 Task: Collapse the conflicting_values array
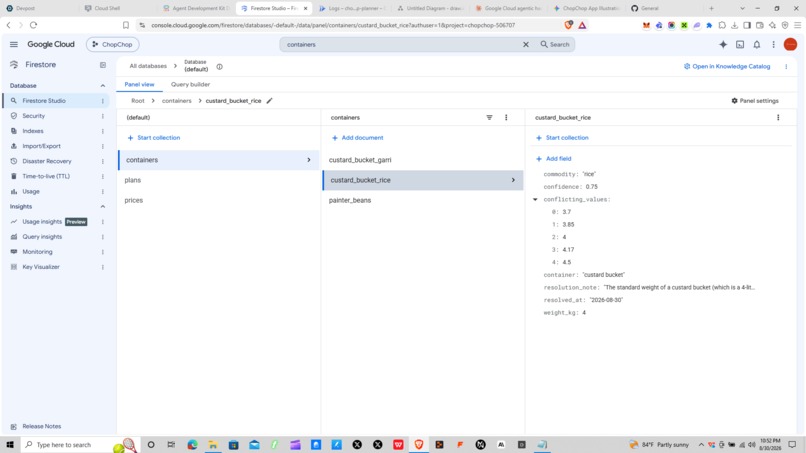[535, 200]
